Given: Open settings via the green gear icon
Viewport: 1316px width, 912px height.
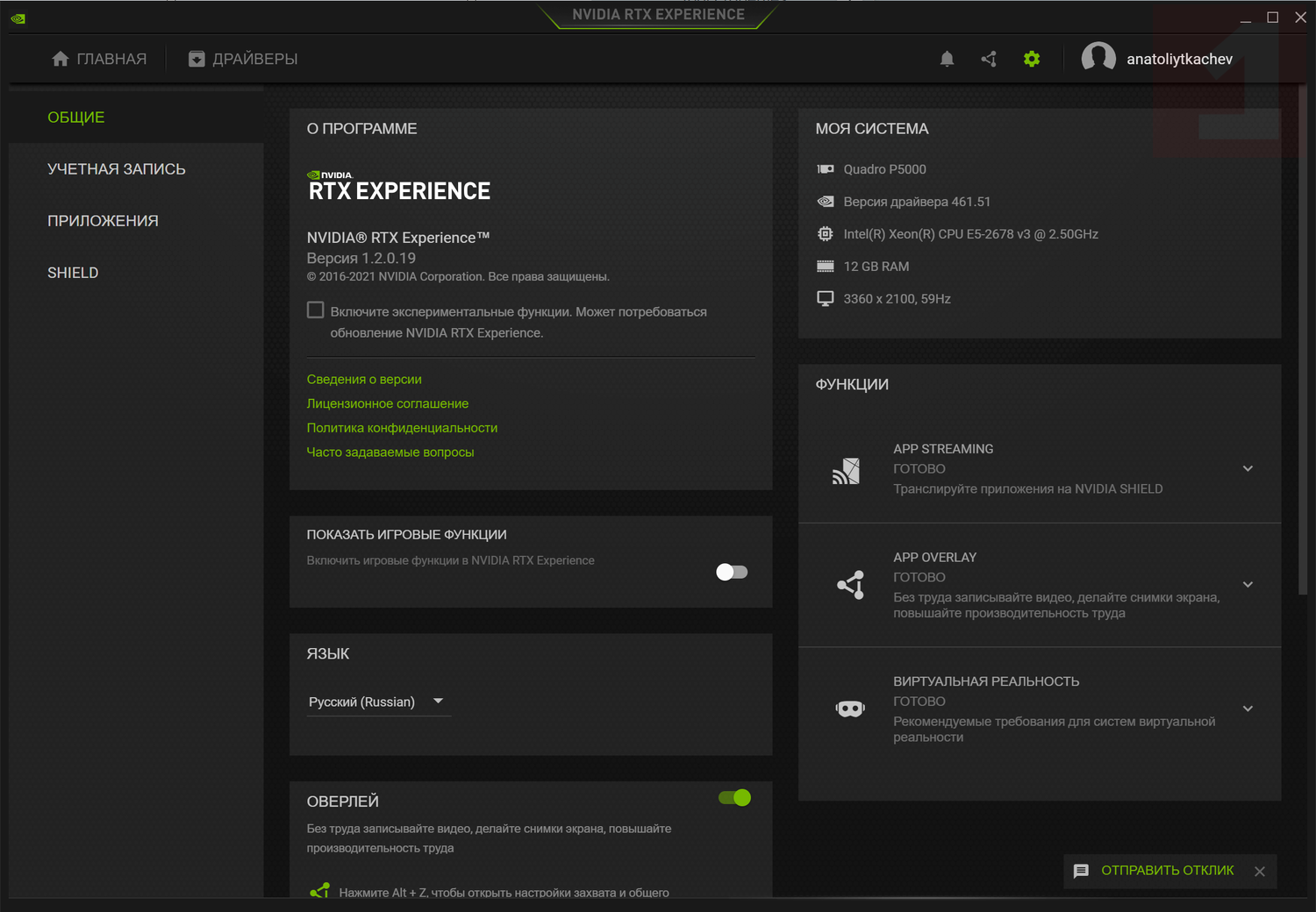Looking at the screenshot, I should 1032,59.
